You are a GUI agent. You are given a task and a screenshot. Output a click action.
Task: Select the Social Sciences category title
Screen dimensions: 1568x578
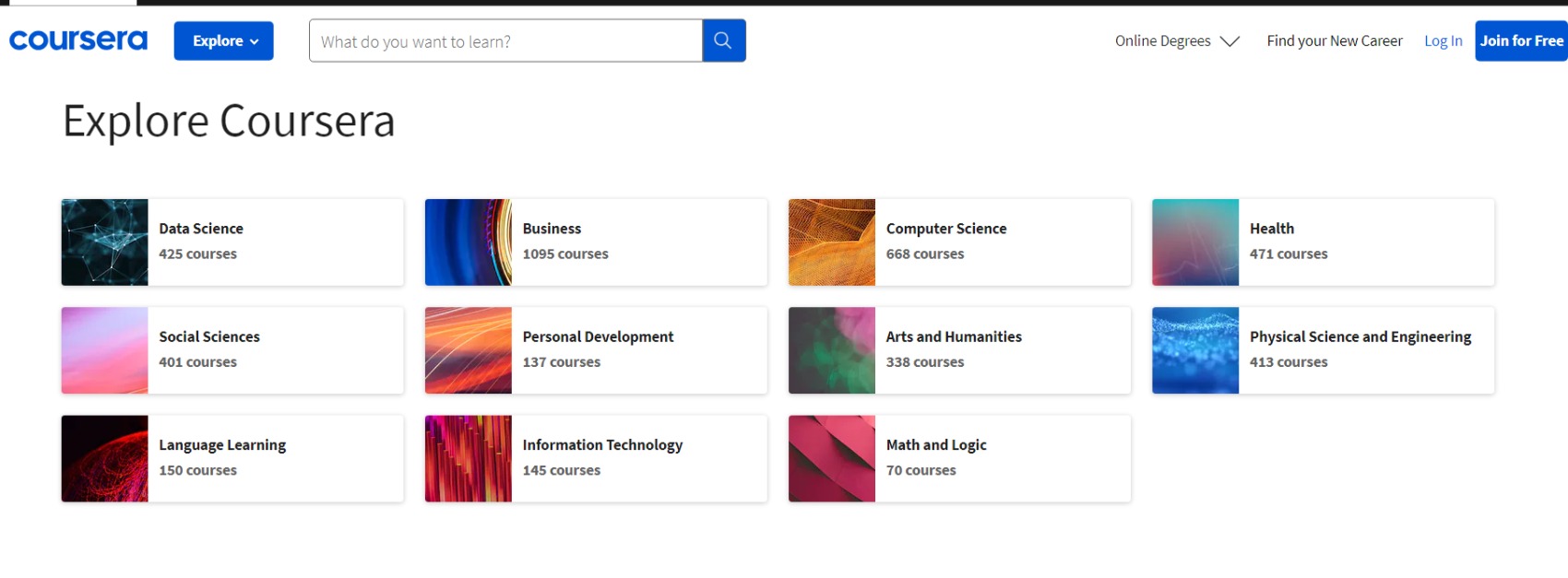click(209, 336)
